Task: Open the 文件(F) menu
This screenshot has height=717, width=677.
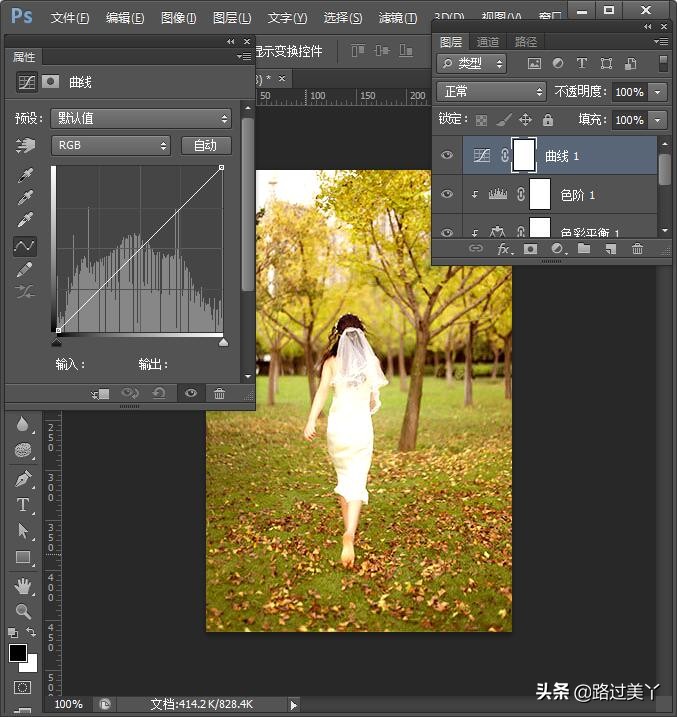Action: pos(69,18)
